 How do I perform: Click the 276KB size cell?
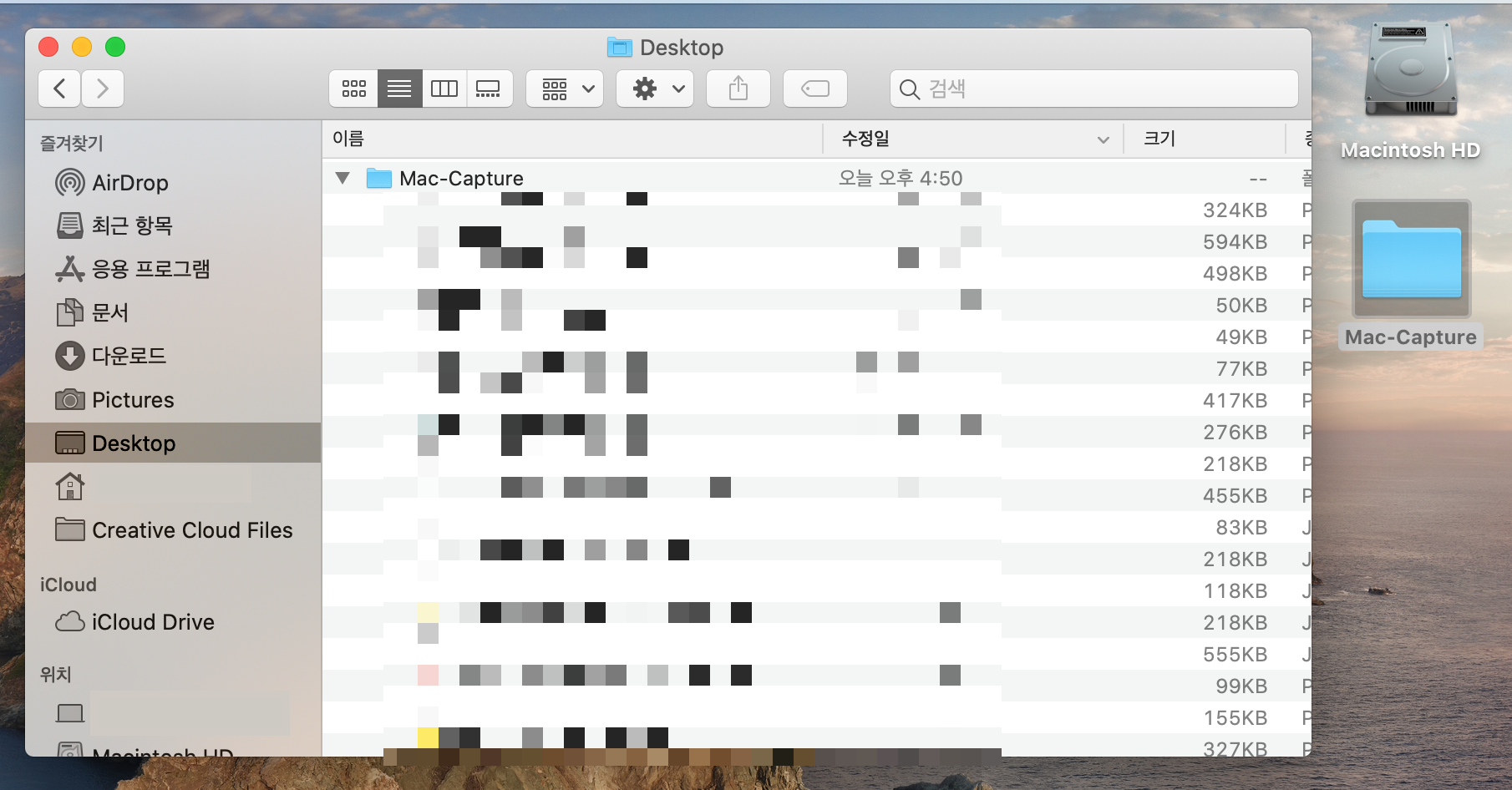(x=1235, y=433)
